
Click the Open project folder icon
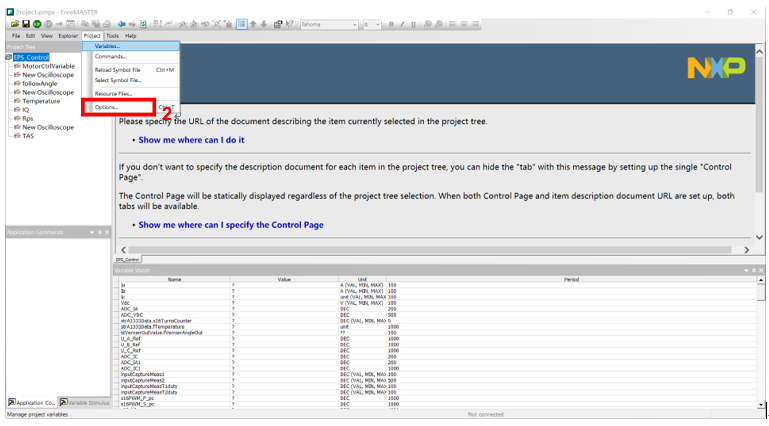pyautogui.click(x=13, y=23)
